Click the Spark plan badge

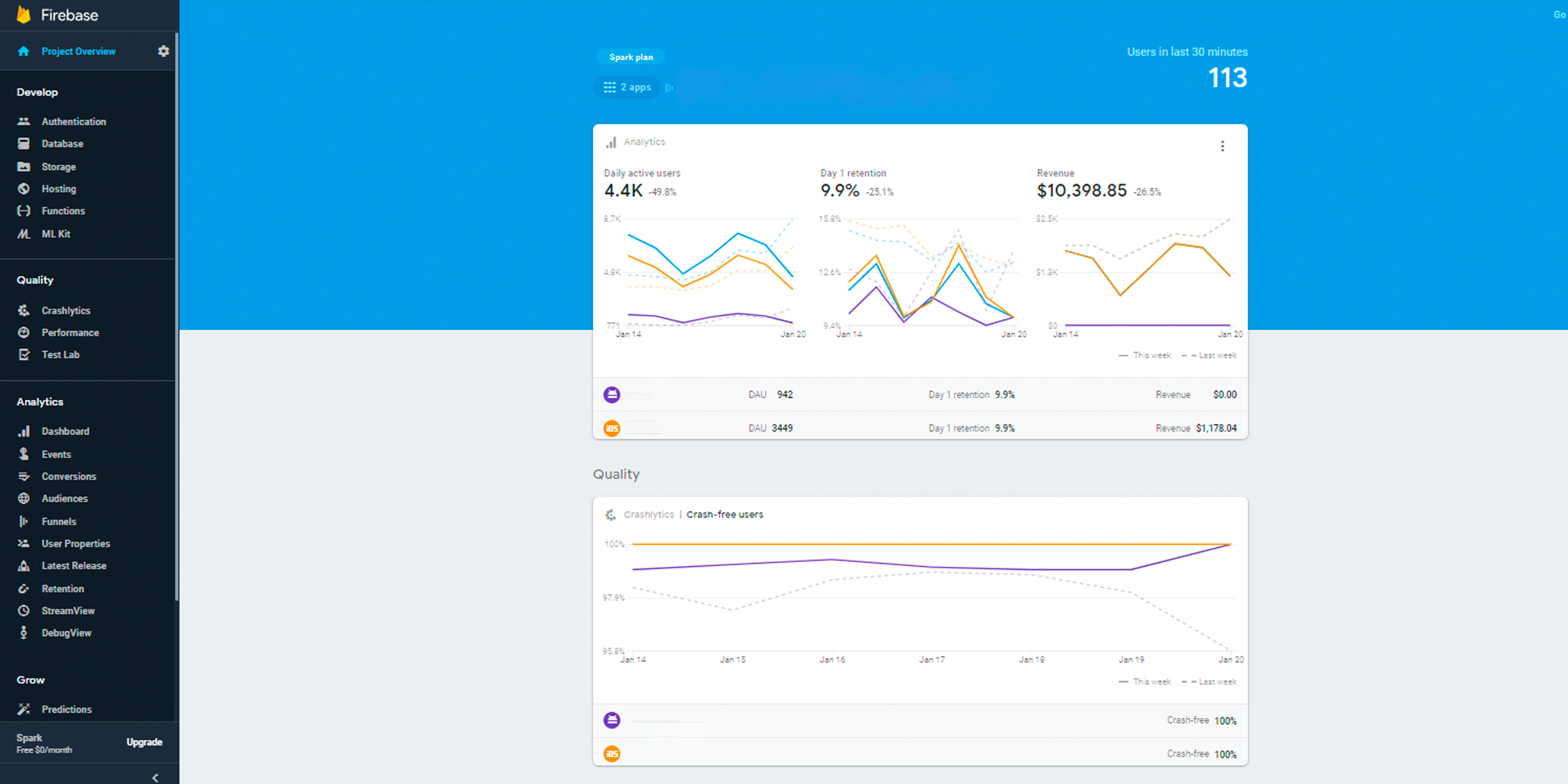click(631, 57)
